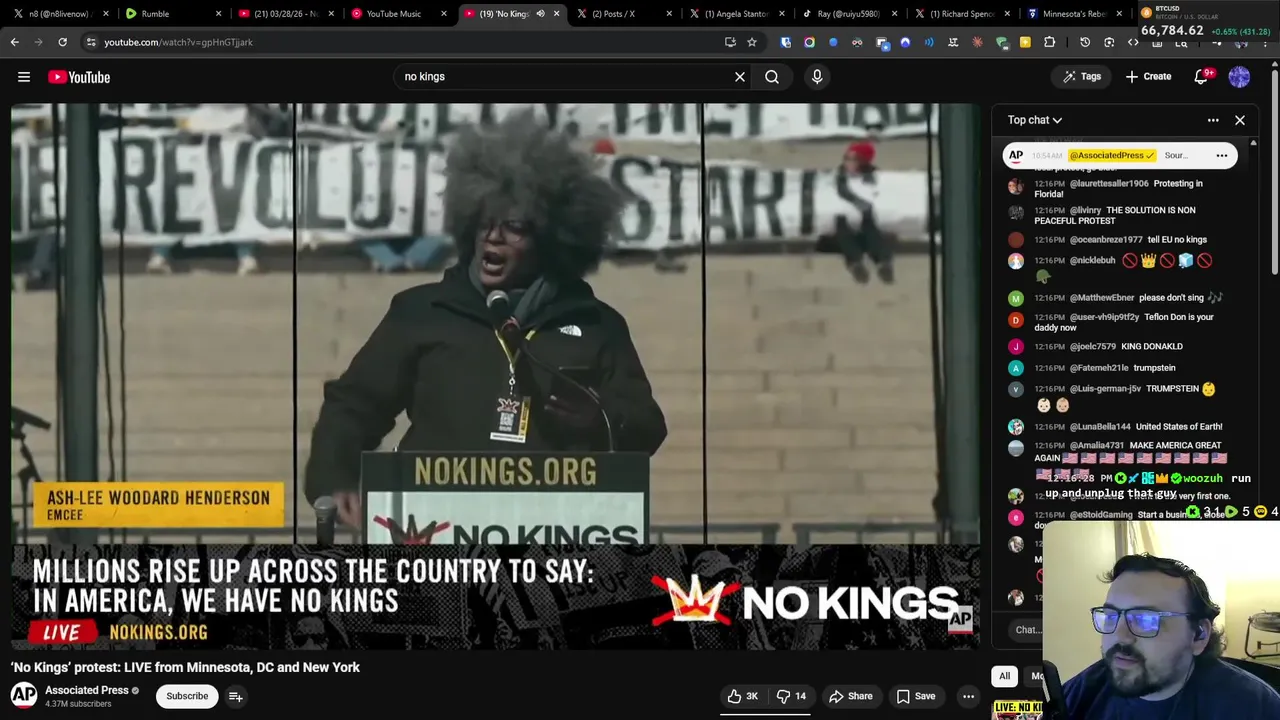Click the 'No Kings' protest video title
The image size is (1280, 720).
pyautogui.click(x=185, y=667)
